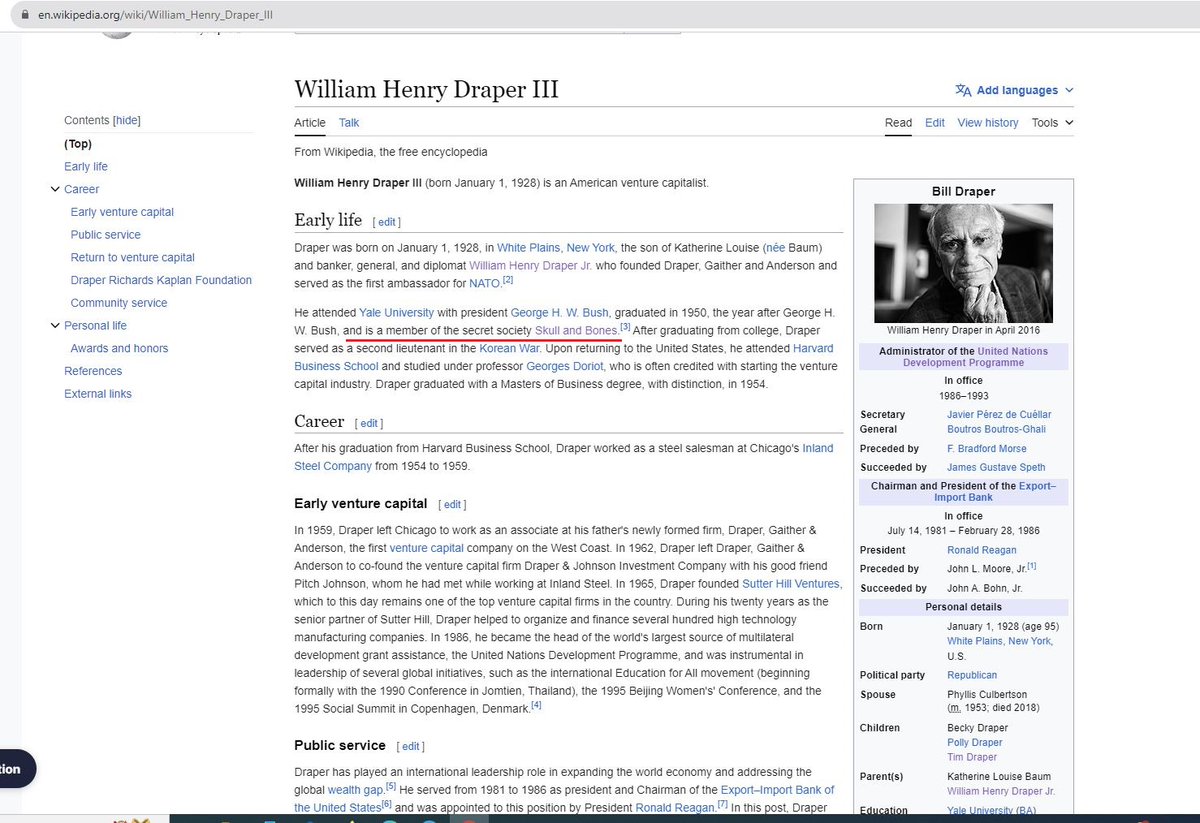Go to Community service in contents

coord(119,303)
